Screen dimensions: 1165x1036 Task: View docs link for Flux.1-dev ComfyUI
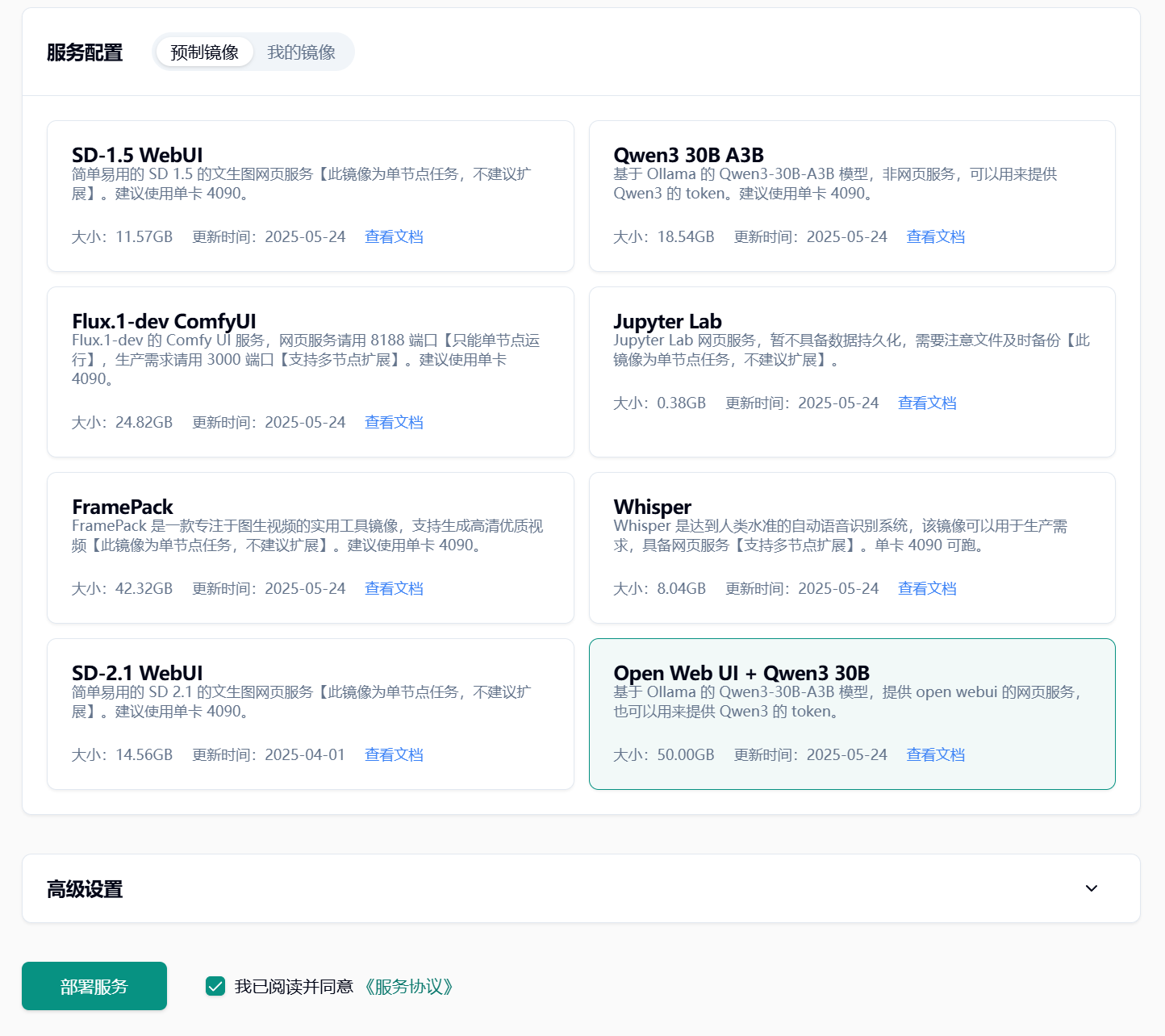coord(394,423)
